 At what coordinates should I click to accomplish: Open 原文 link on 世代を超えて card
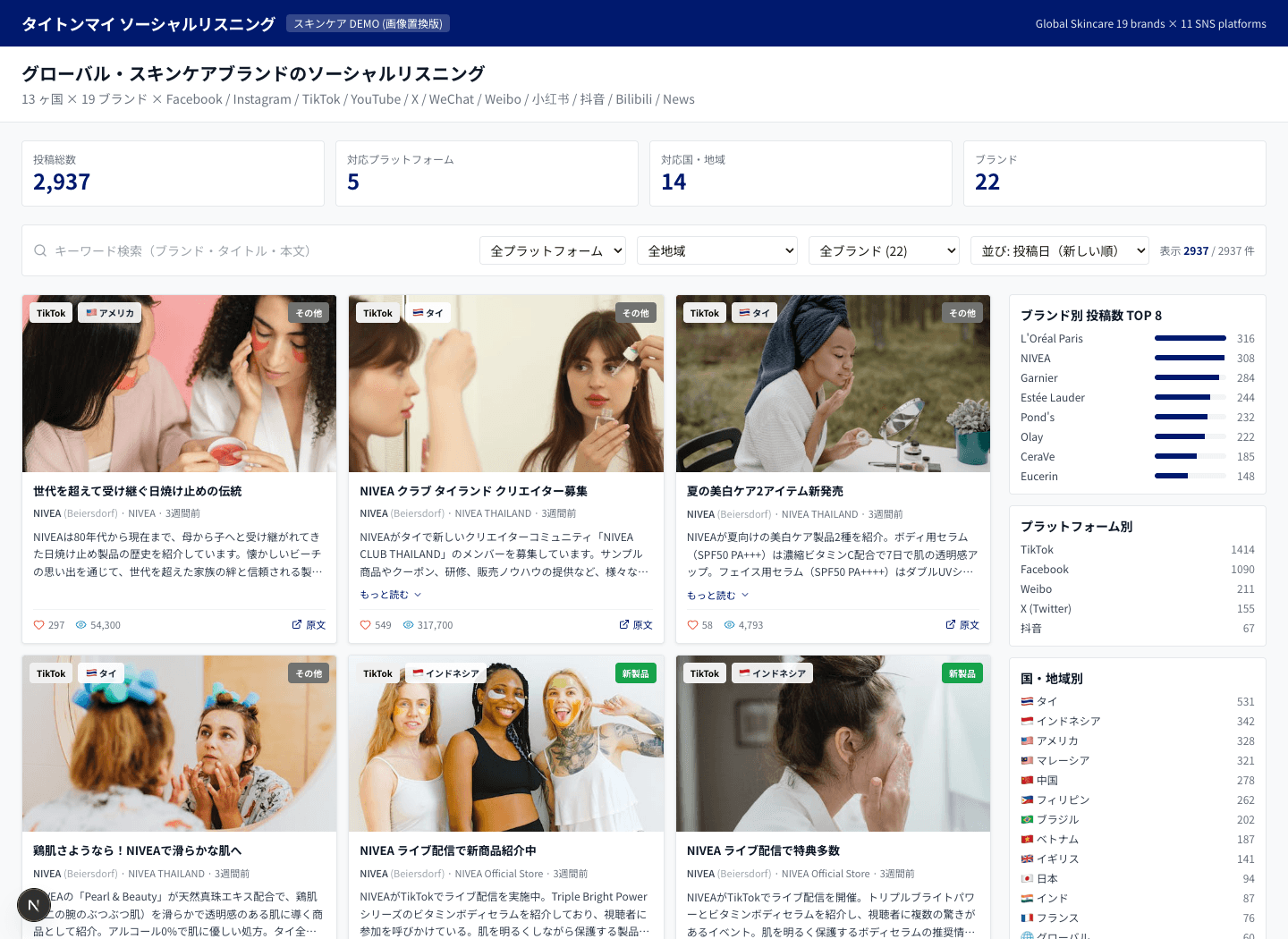309,625
